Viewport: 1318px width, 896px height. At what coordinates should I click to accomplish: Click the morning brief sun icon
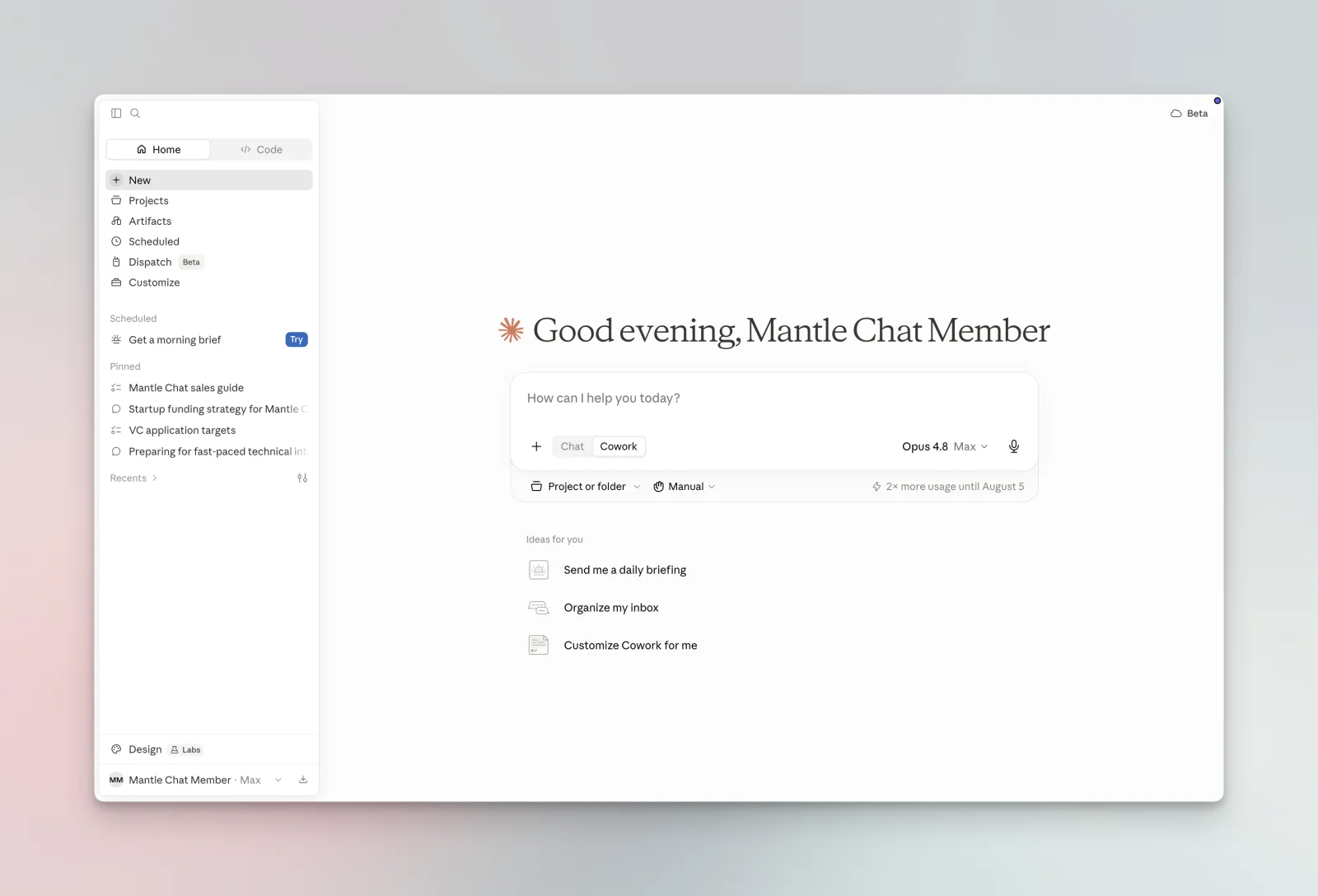[x=116, y=339]
